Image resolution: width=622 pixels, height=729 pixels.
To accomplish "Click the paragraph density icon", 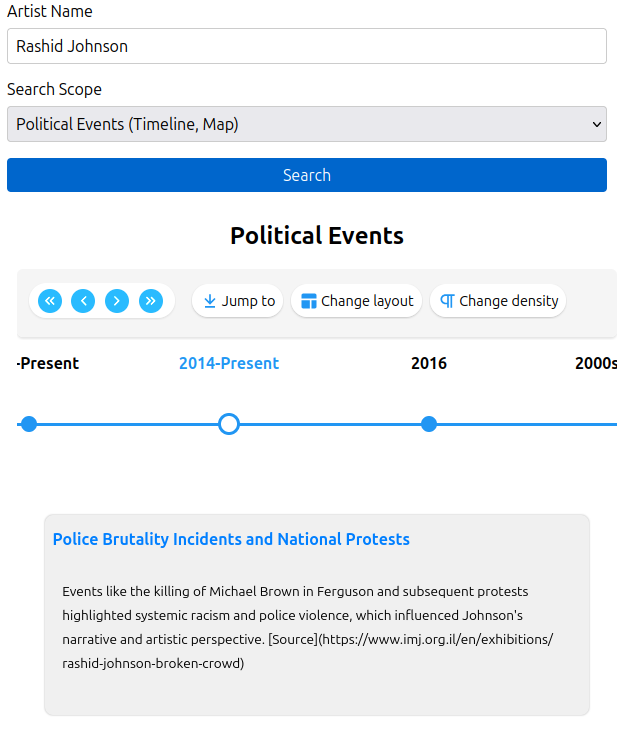I will tap(447, 301).
